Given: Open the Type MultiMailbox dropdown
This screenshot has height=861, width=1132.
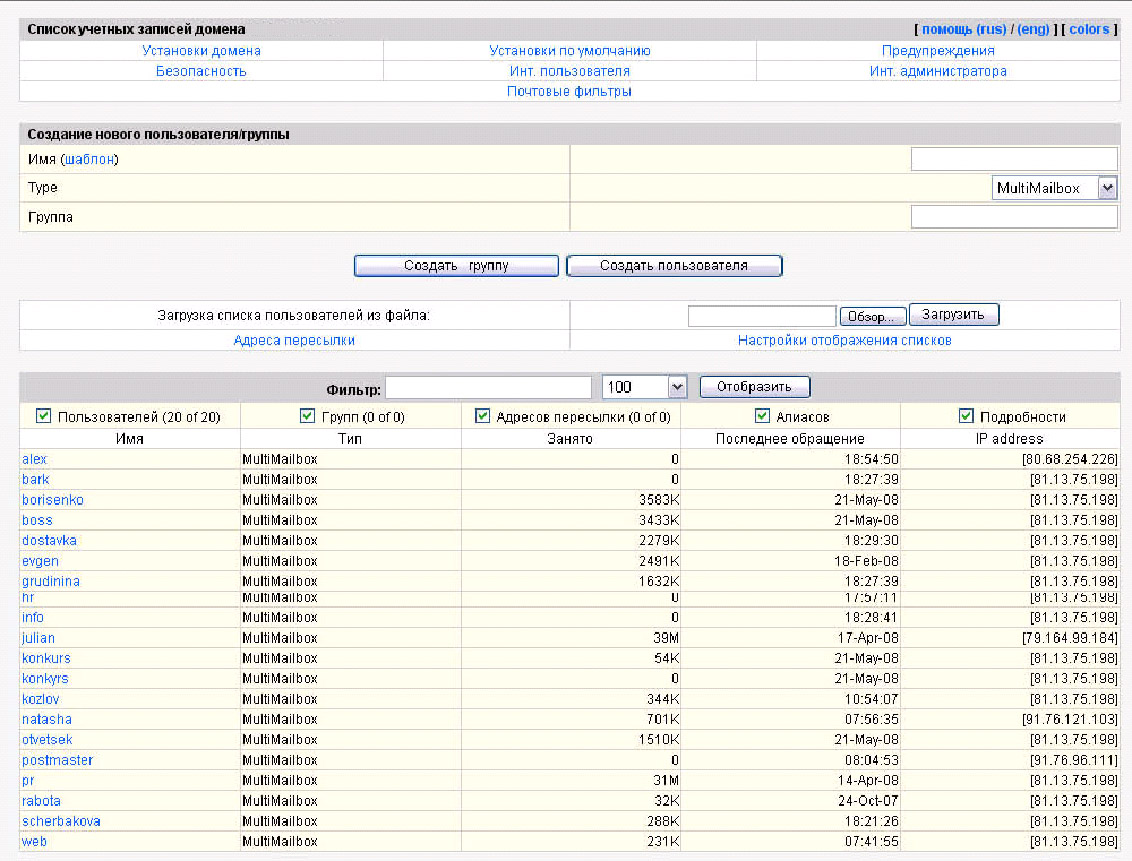Looking at the screenshot, I should point(1055,188).
